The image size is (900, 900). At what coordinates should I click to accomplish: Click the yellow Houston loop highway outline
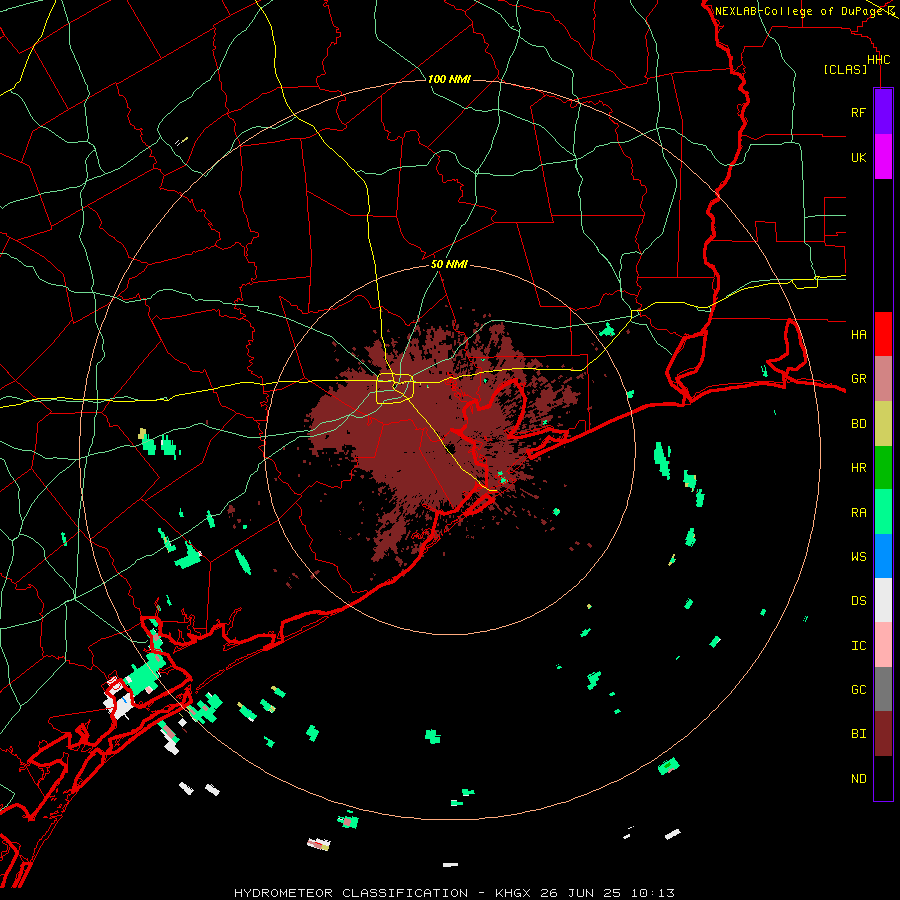click(395, 389)
